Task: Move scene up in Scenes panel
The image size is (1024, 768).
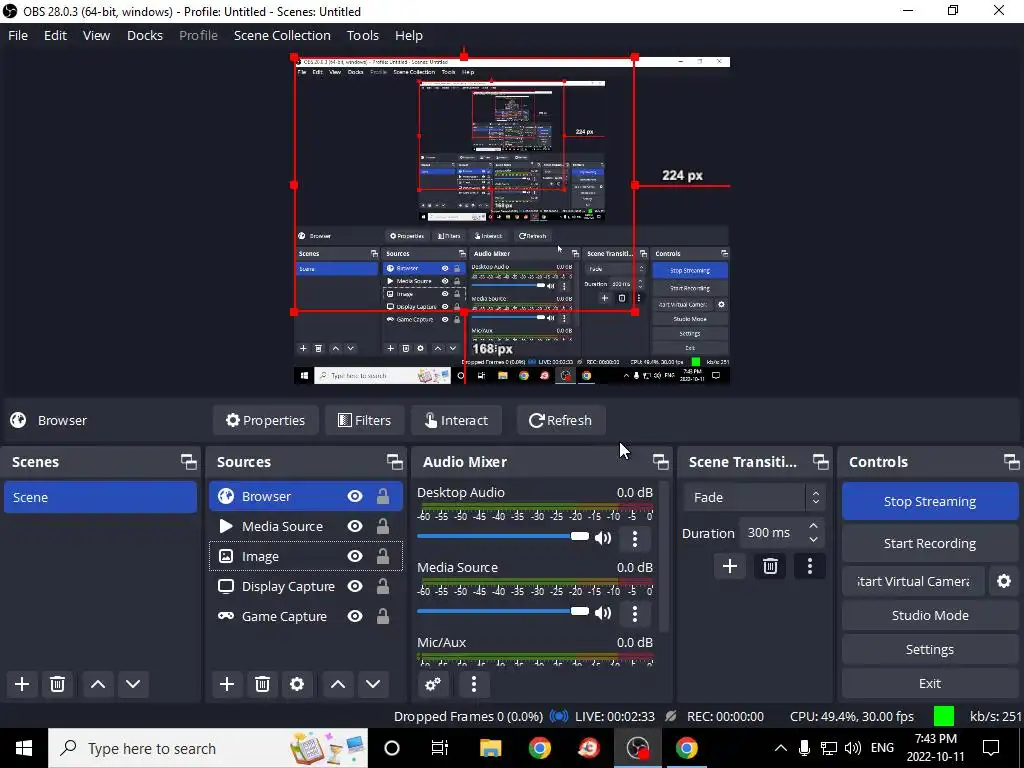Action: (x=98, y=684)
